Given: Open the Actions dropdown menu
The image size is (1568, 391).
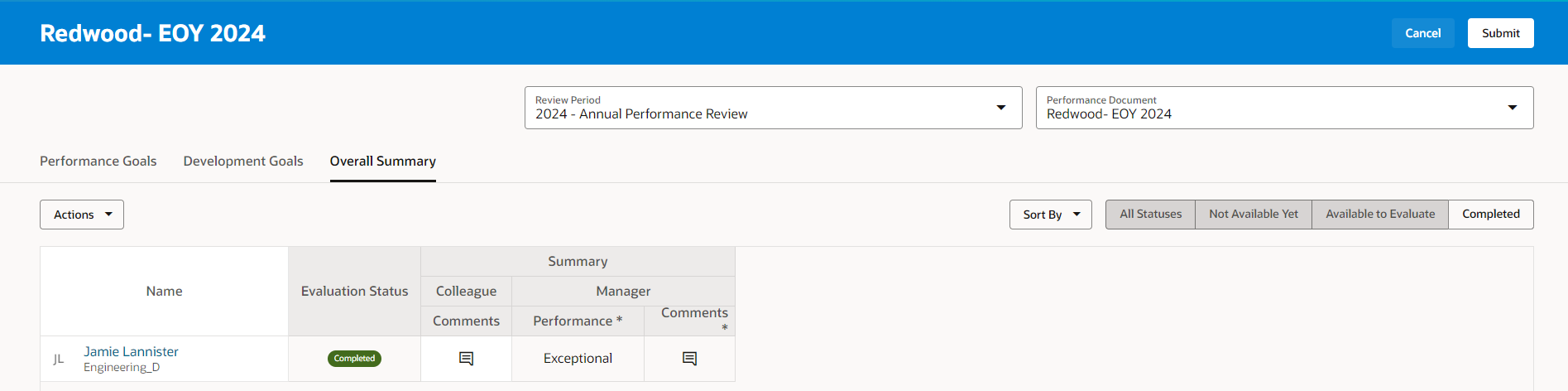Looking at the screenshot, I should click(82, 215).
